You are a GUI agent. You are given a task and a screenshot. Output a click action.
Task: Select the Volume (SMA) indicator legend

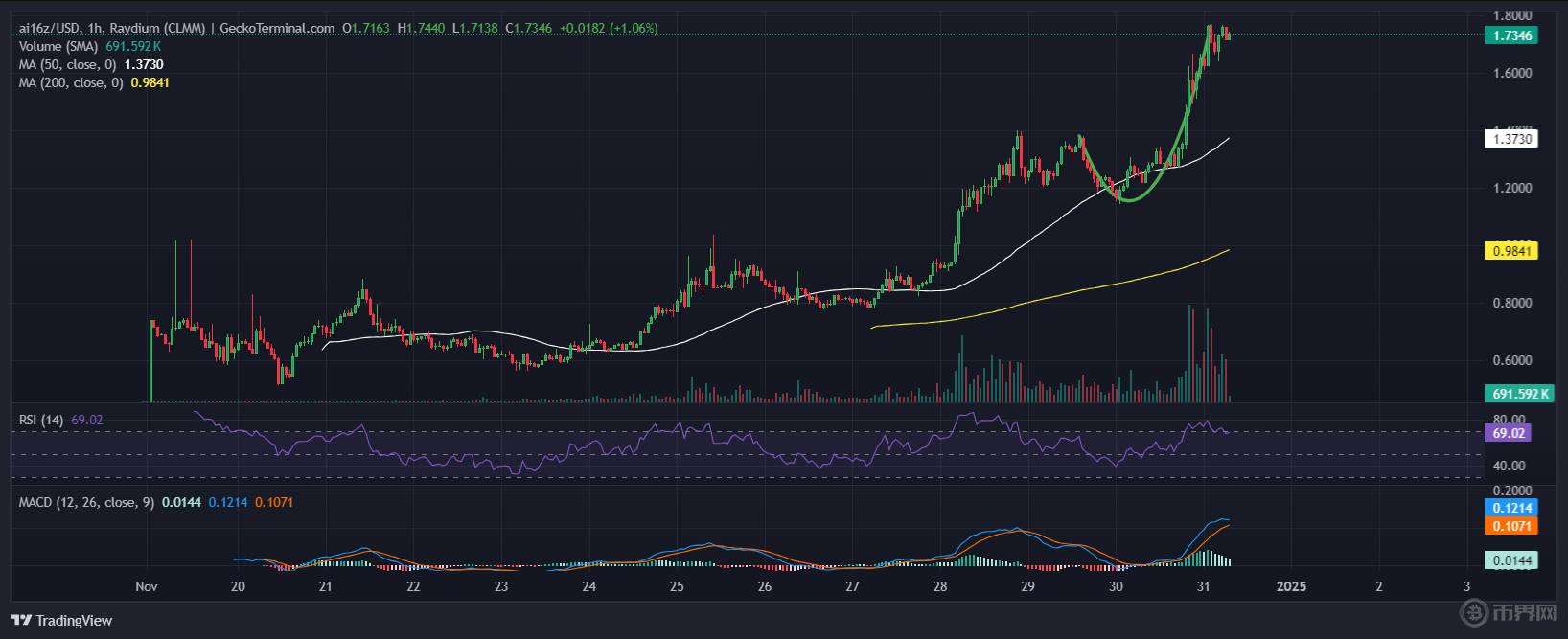[x=54, y=46]
